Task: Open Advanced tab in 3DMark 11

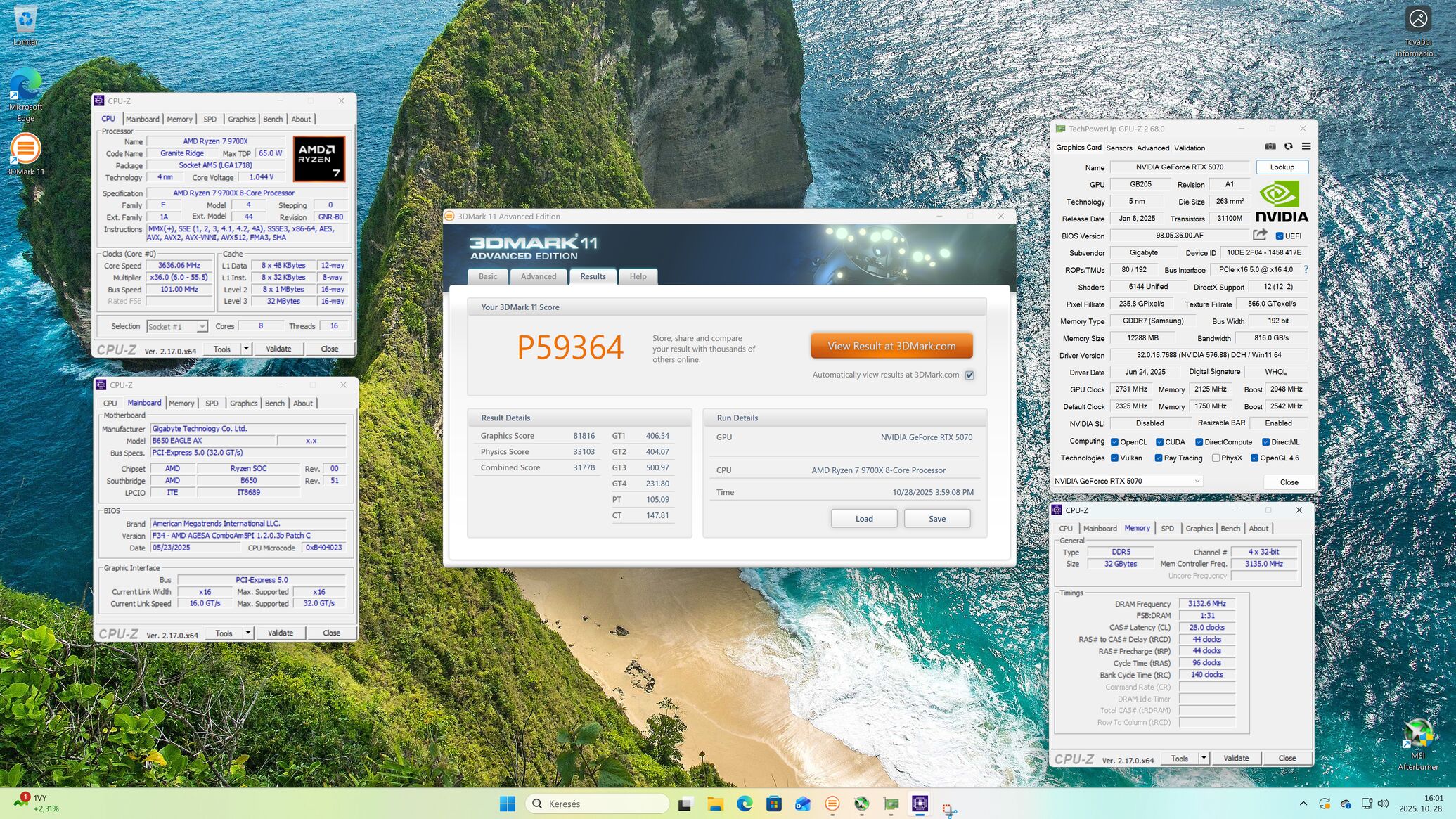Action: [538, 276]
